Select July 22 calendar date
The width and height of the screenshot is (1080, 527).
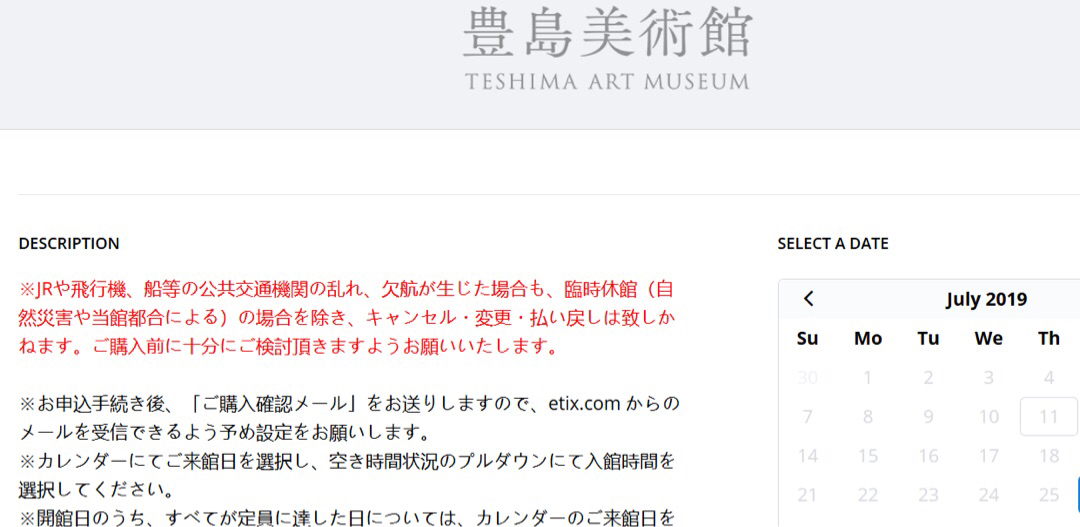point(868,494)
